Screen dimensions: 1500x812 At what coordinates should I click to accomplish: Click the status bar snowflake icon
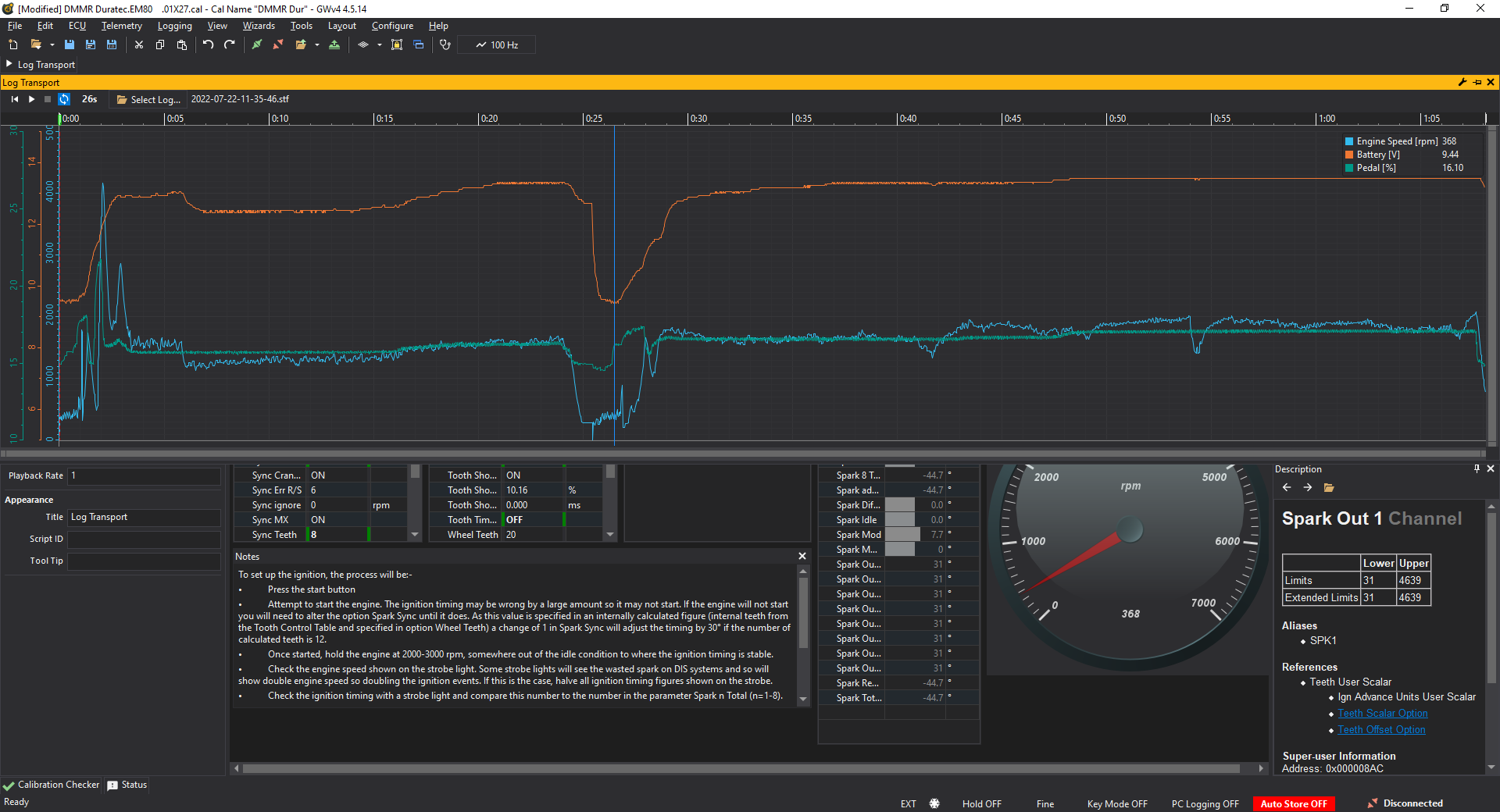(934, 803)
